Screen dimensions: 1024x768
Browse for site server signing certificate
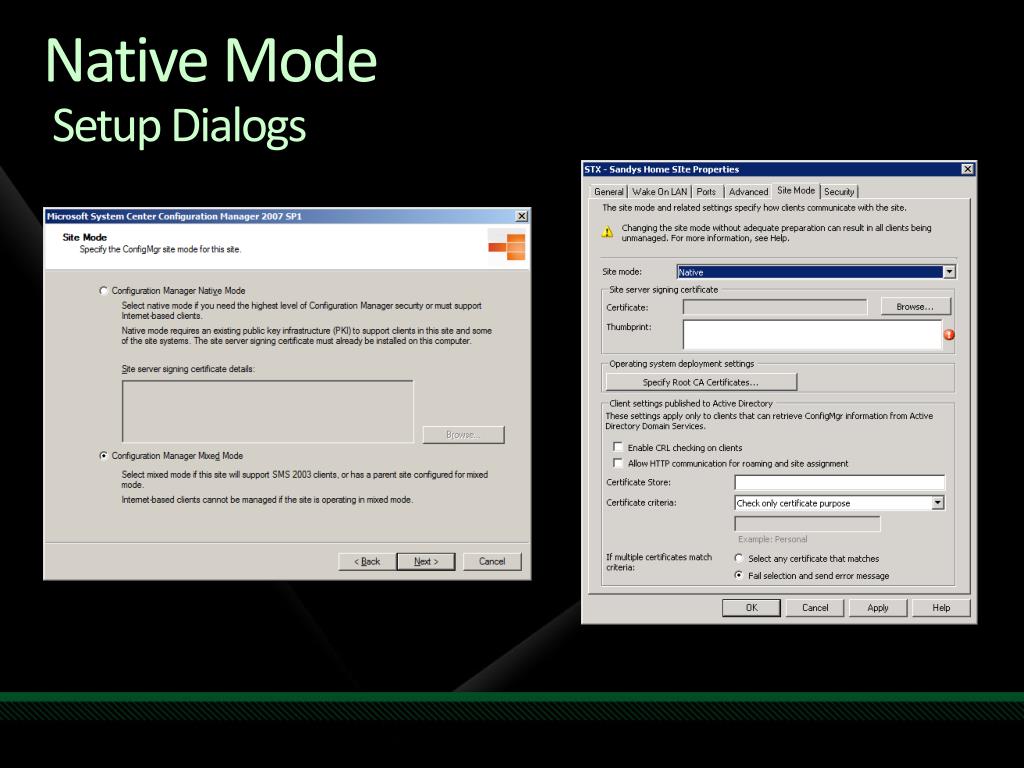coord(915,306)
